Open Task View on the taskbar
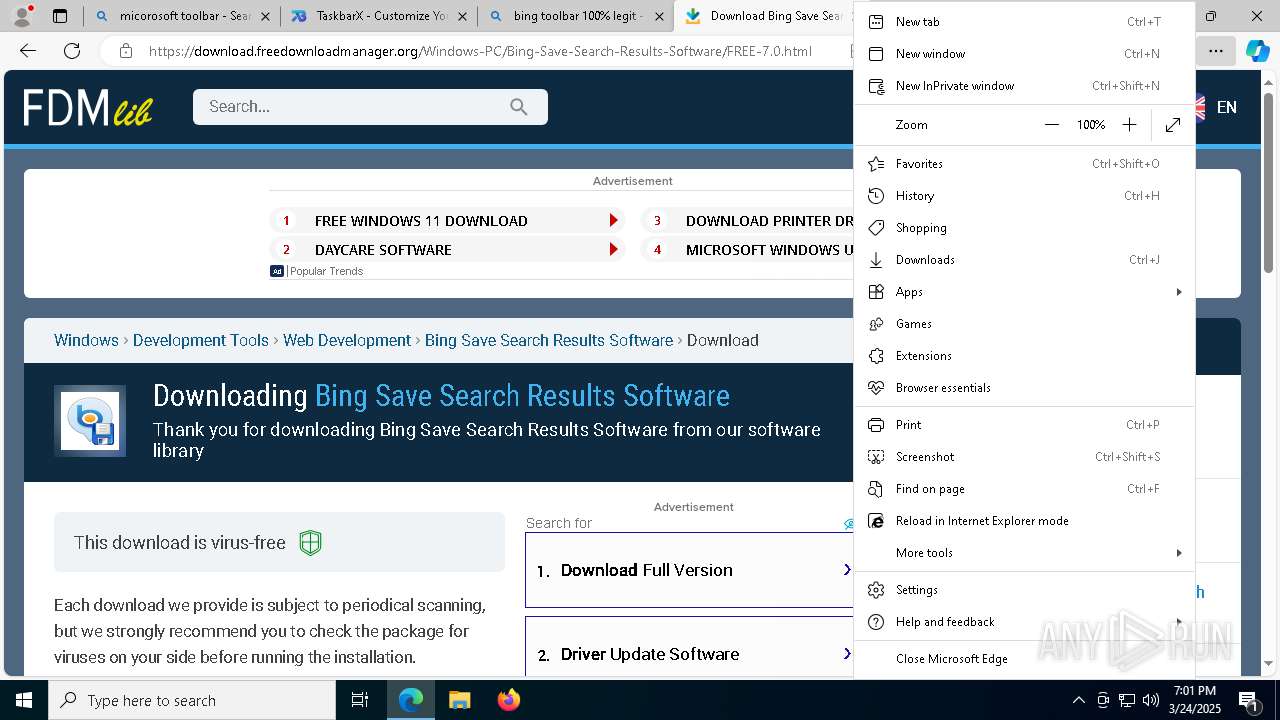Viewport: 1280px width, 720px height. click(x=360, y=700)
